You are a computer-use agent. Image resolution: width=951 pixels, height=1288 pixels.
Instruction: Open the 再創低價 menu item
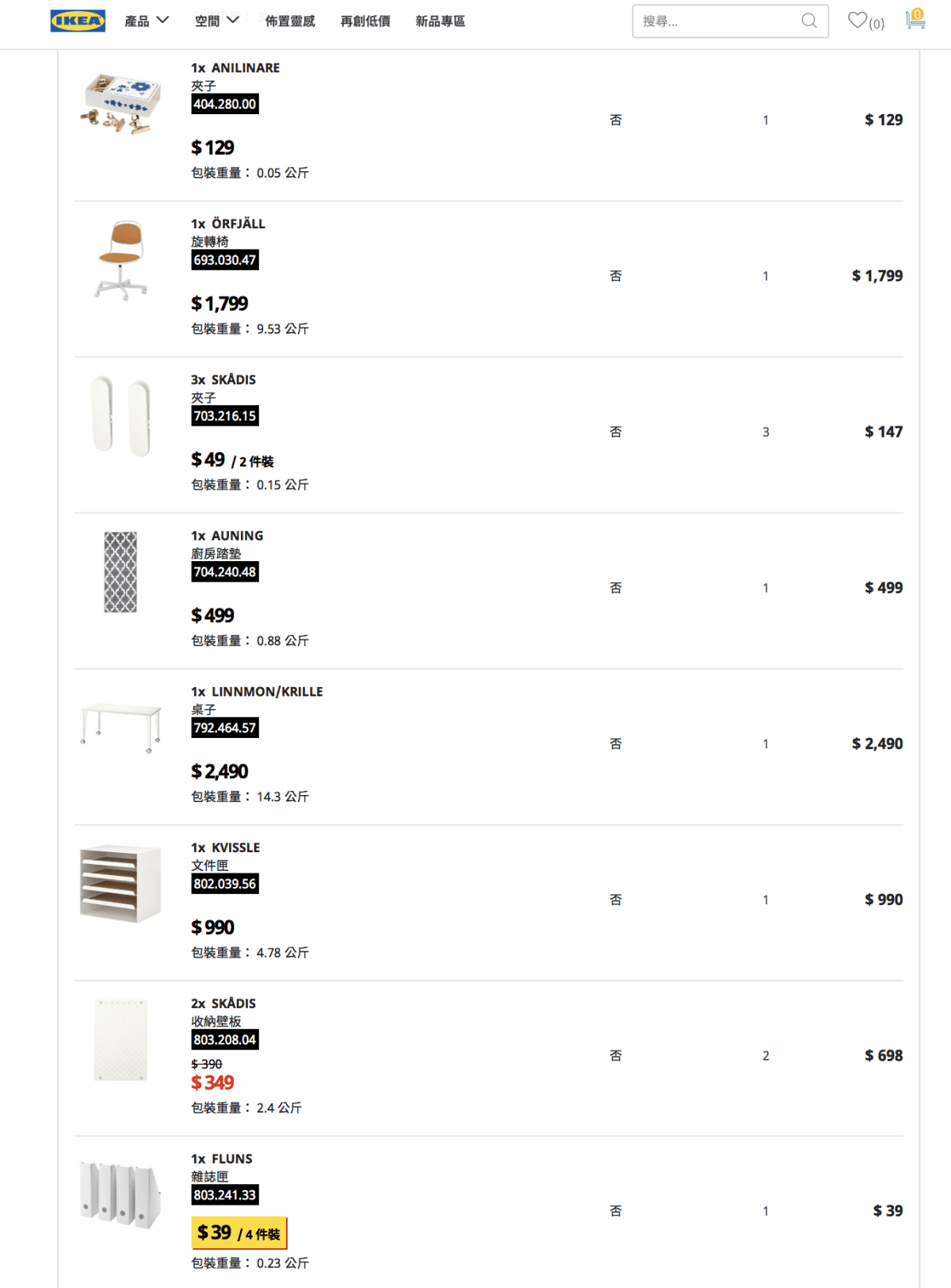(365, 21)
